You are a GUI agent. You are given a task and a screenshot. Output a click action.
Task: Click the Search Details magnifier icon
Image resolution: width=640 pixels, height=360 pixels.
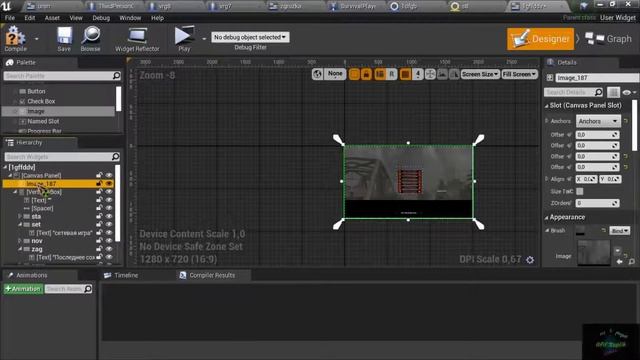[598, 92]
